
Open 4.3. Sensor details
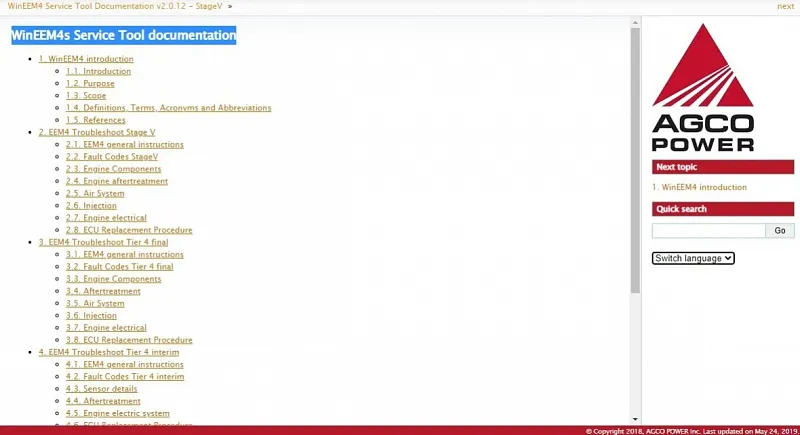pyautogui.click(x=102, y=389)
